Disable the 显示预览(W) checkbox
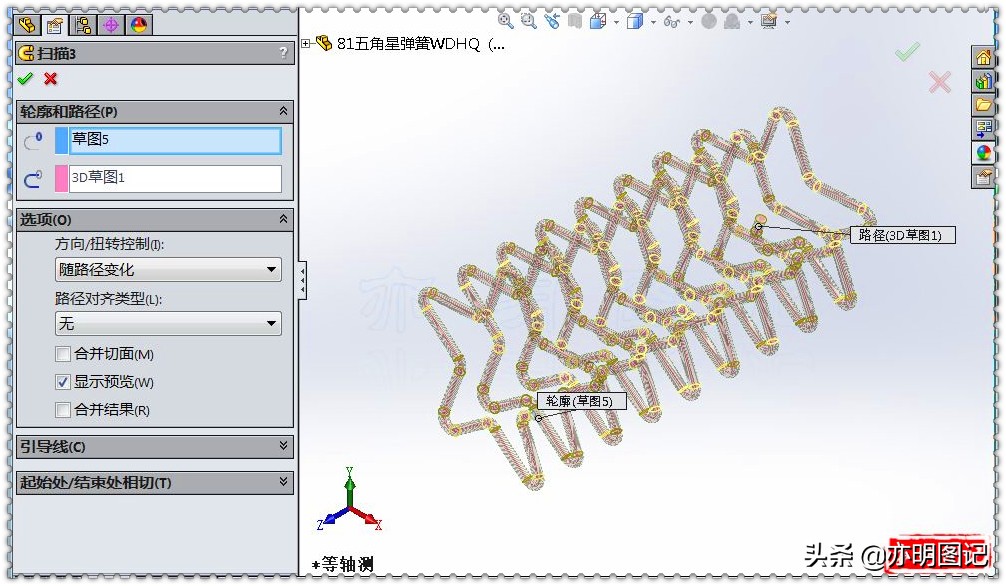This screenshot has width=1006, height=586. 62,381
